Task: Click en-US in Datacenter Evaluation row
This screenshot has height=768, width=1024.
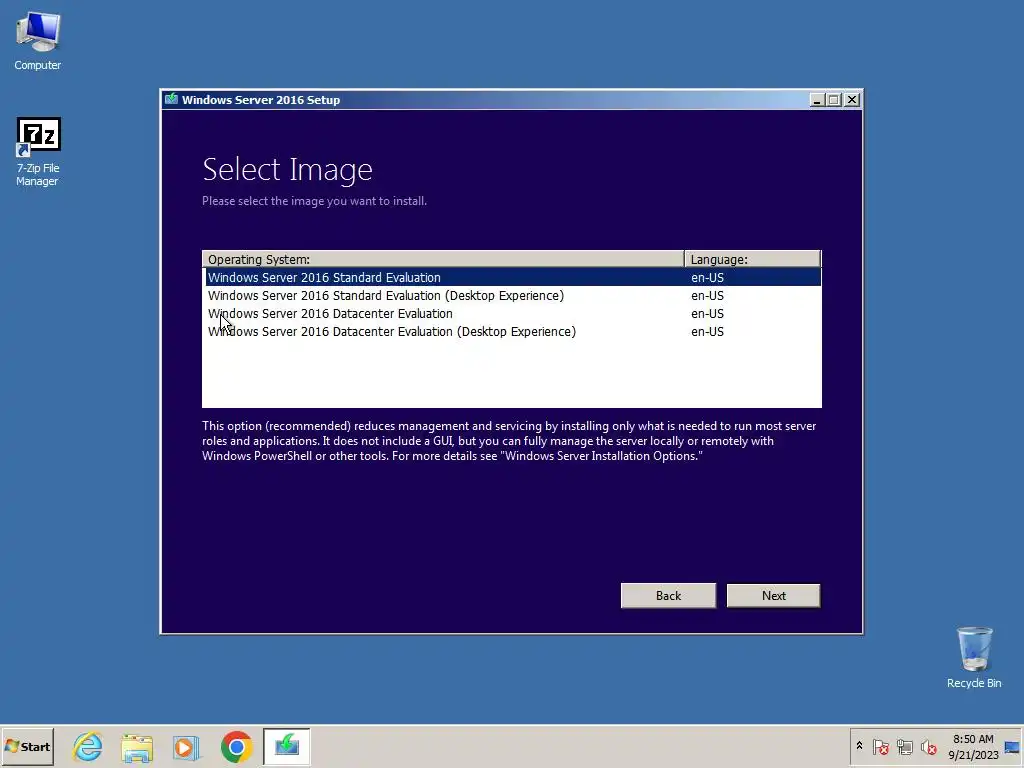Action: point(707,313)
